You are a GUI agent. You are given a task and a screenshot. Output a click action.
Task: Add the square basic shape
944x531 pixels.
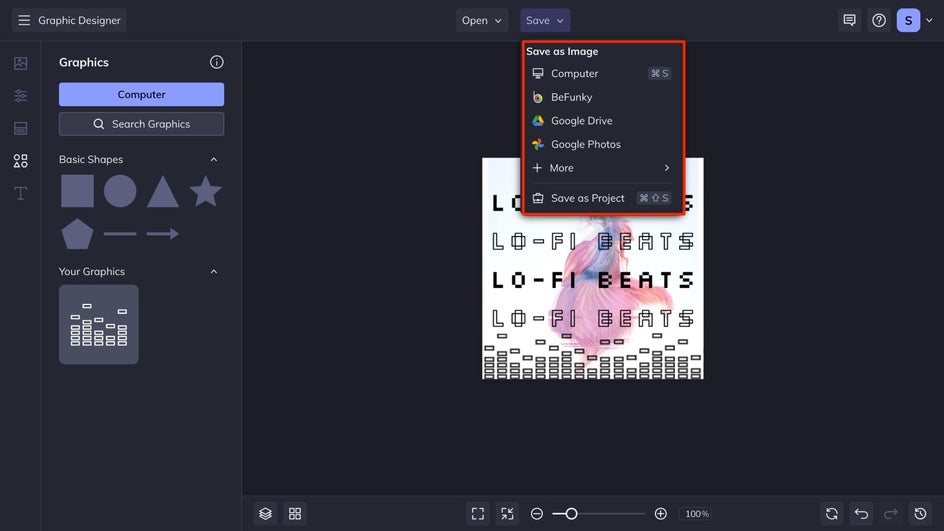coord(77,191)
